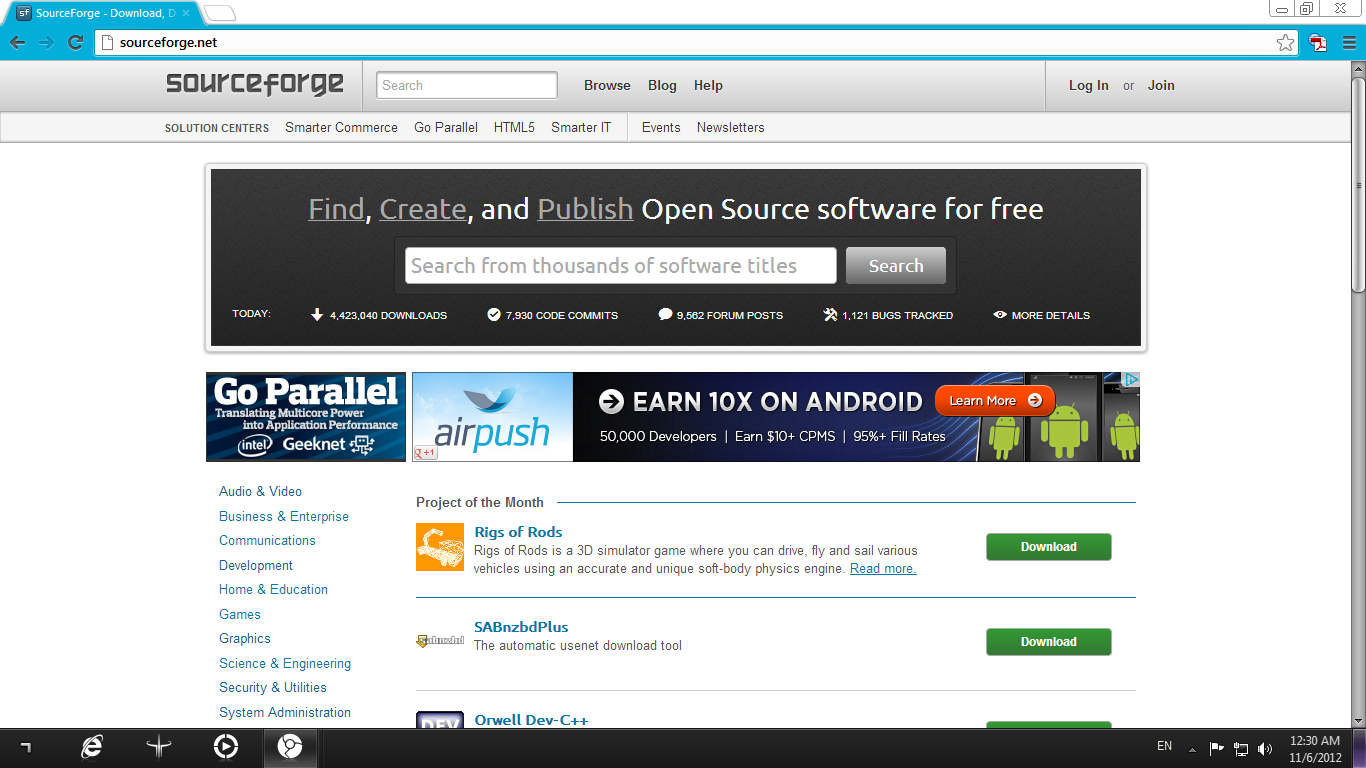Click the Join link
This screenshot has width=1366, height=768.
point(1161,85)
